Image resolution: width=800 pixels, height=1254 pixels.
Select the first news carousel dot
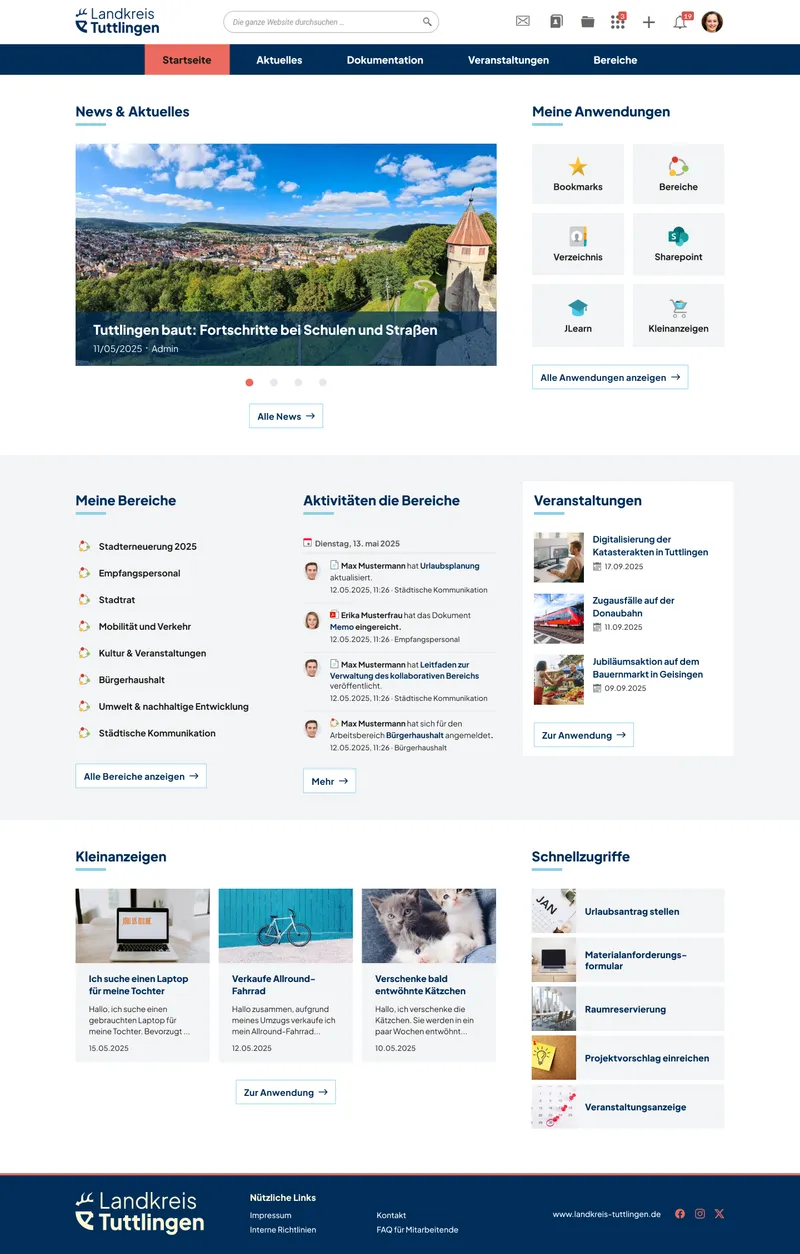click(249, 382)
